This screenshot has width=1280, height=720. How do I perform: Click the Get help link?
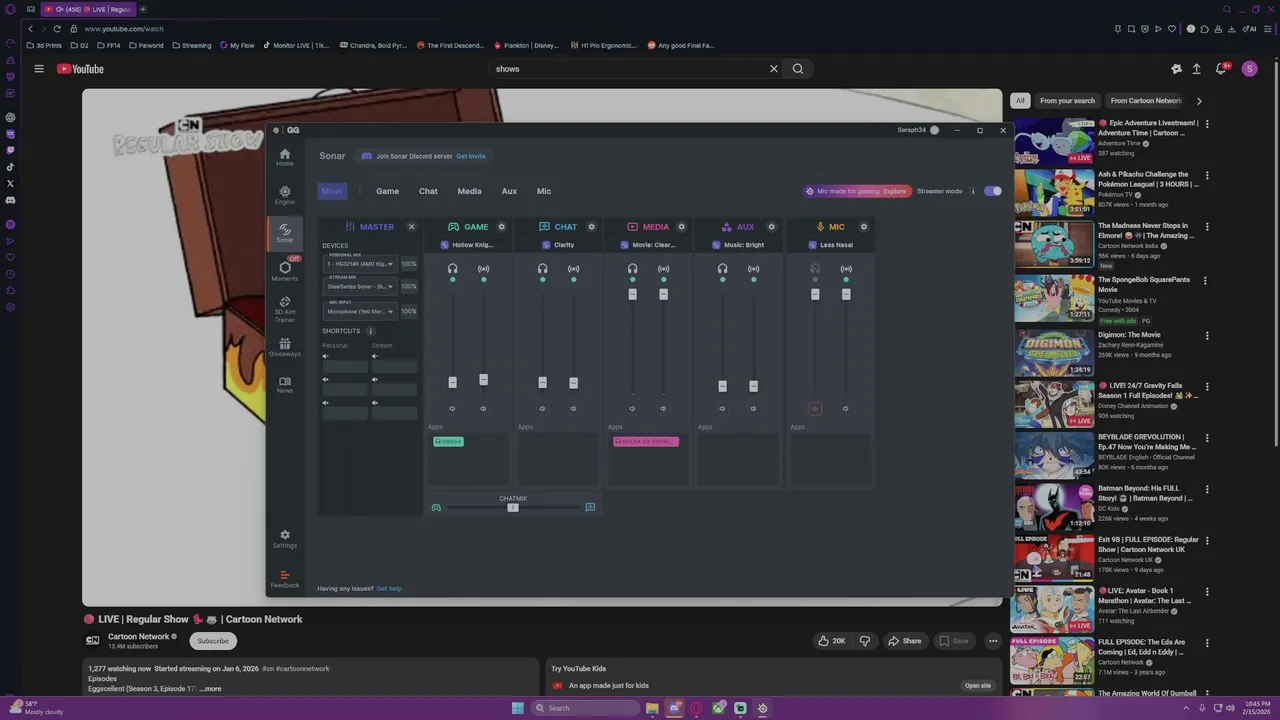coord(389,589)
